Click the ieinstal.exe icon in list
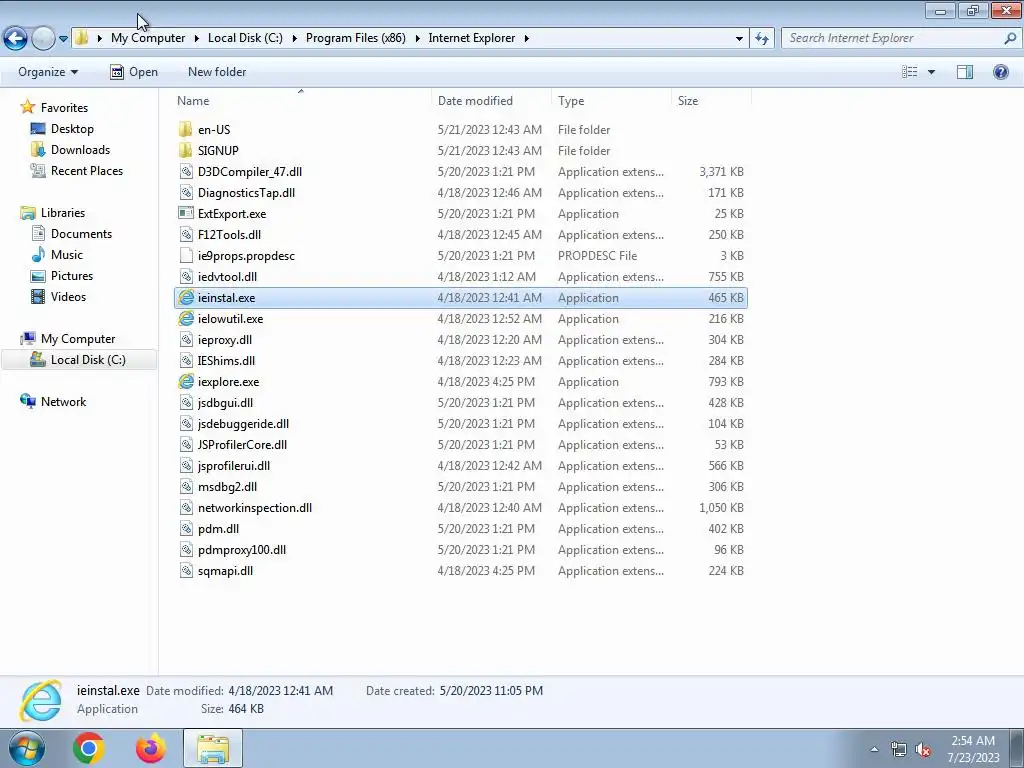 [x=186, y=297]
